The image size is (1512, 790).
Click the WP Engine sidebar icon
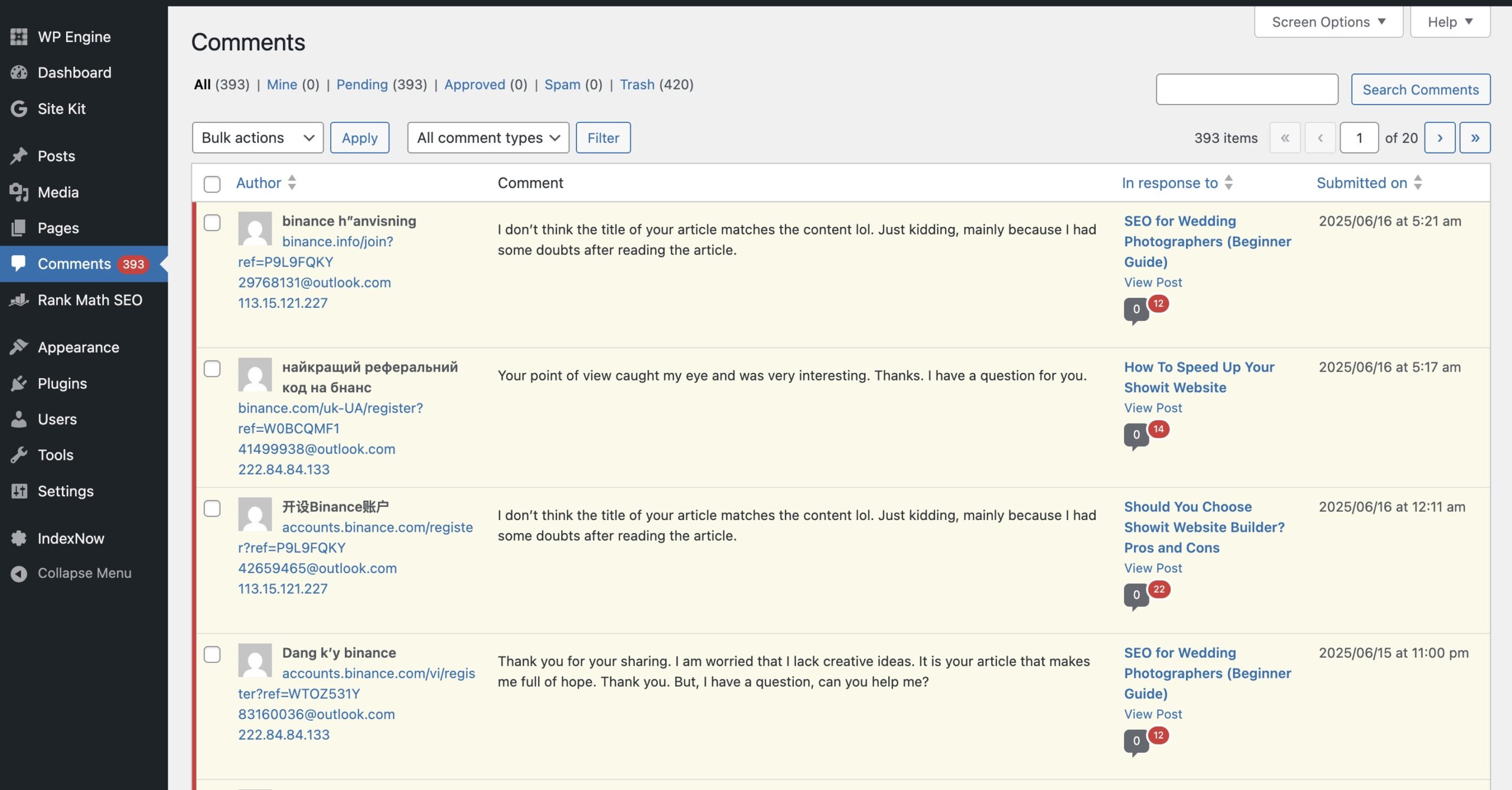point(19,37)
